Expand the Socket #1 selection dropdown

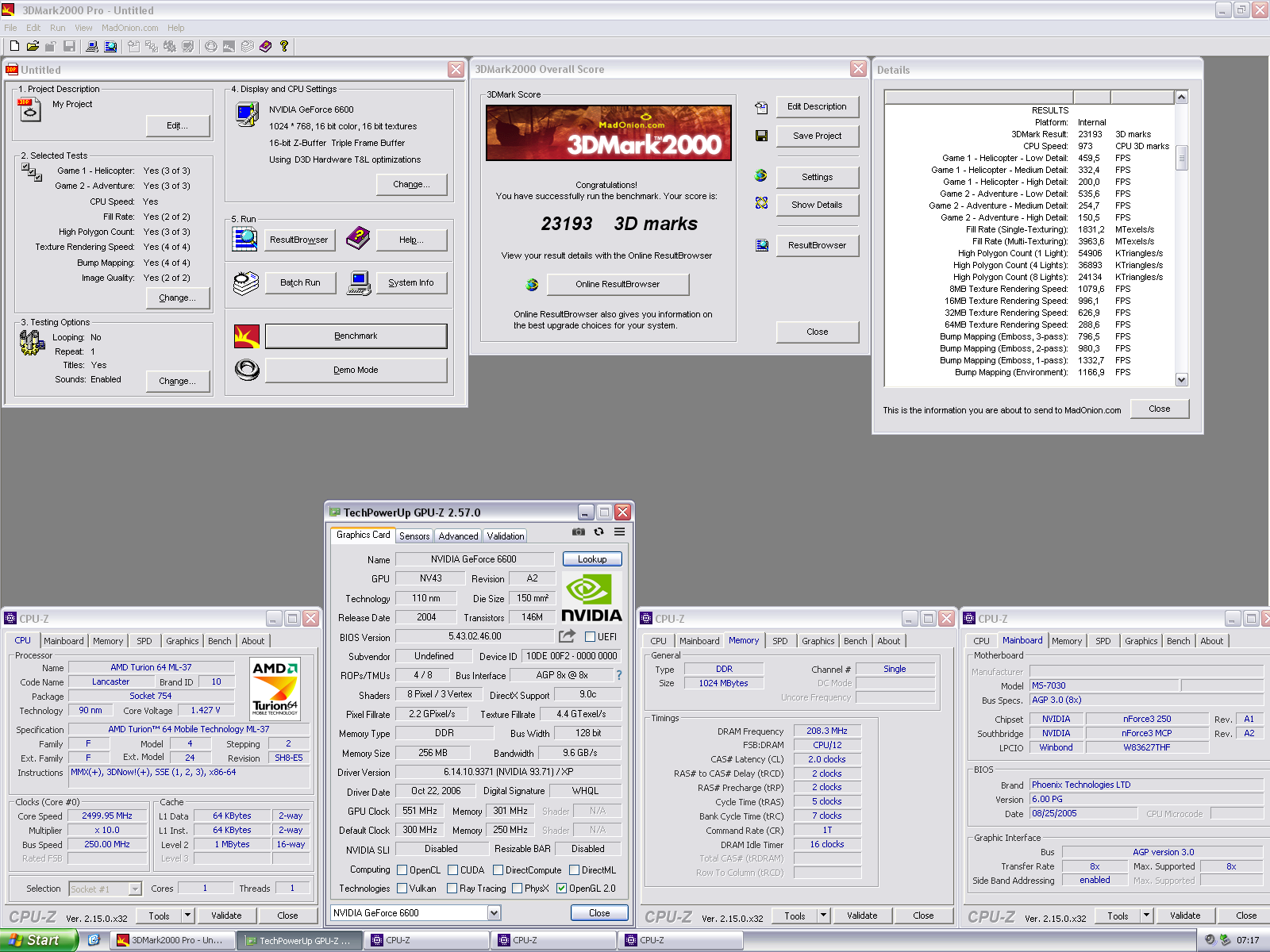pyautogui.click(x=135, y=889)
